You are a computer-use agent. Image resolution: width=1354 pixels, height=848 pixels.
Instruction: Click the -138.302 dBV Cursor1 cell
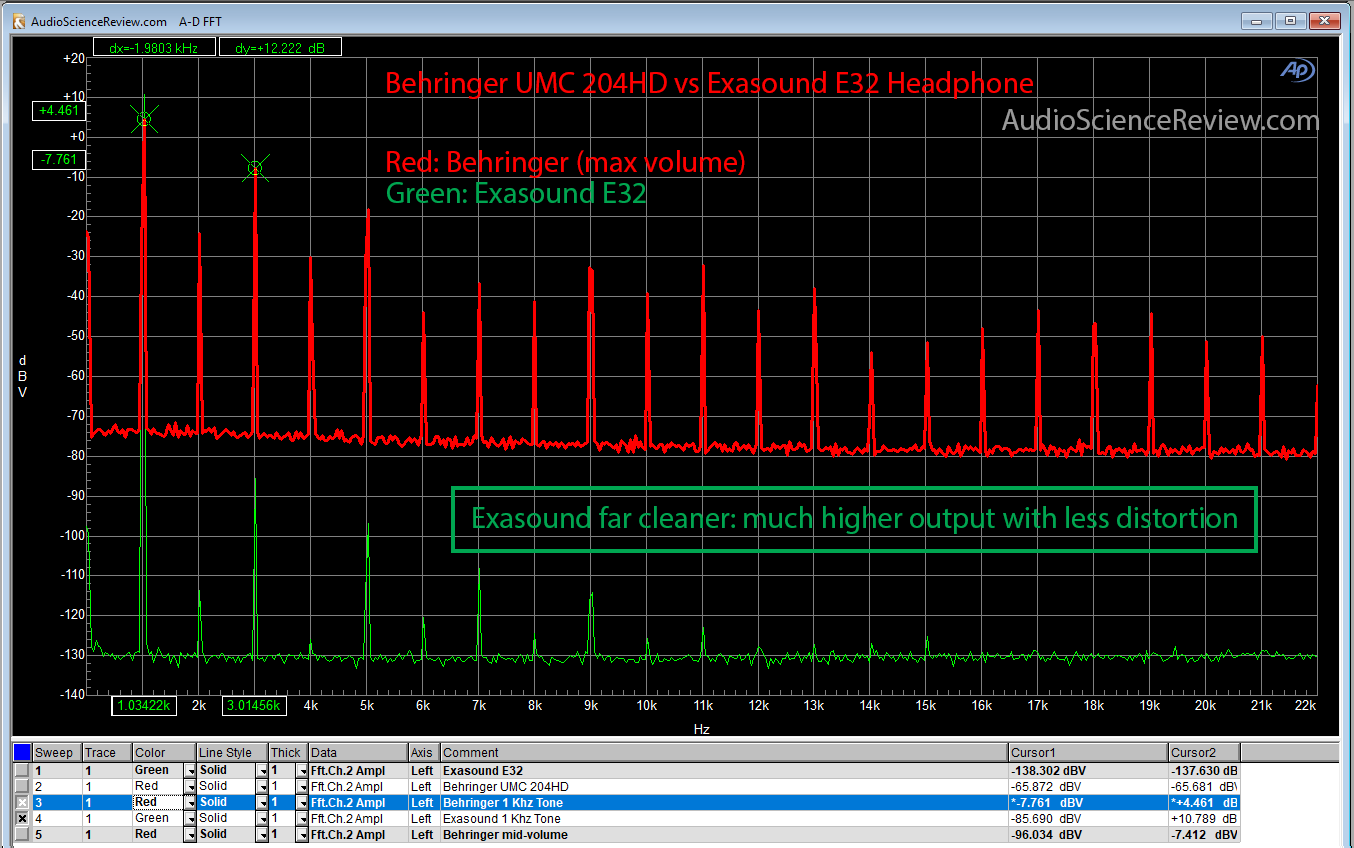pyautogui.click(x=1088, y=771)
